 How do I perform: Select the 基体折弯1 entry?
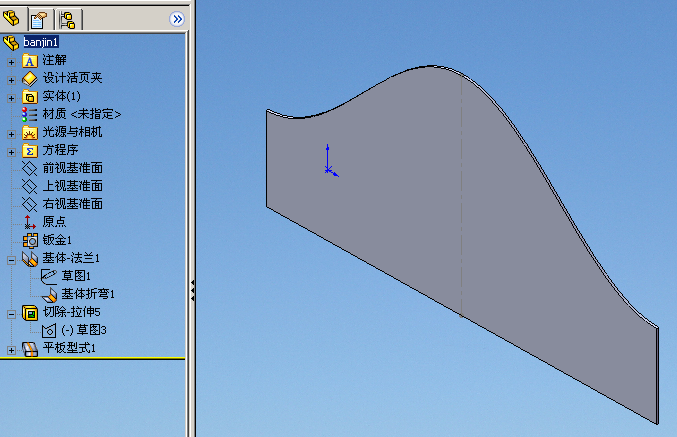click(88, 294)
